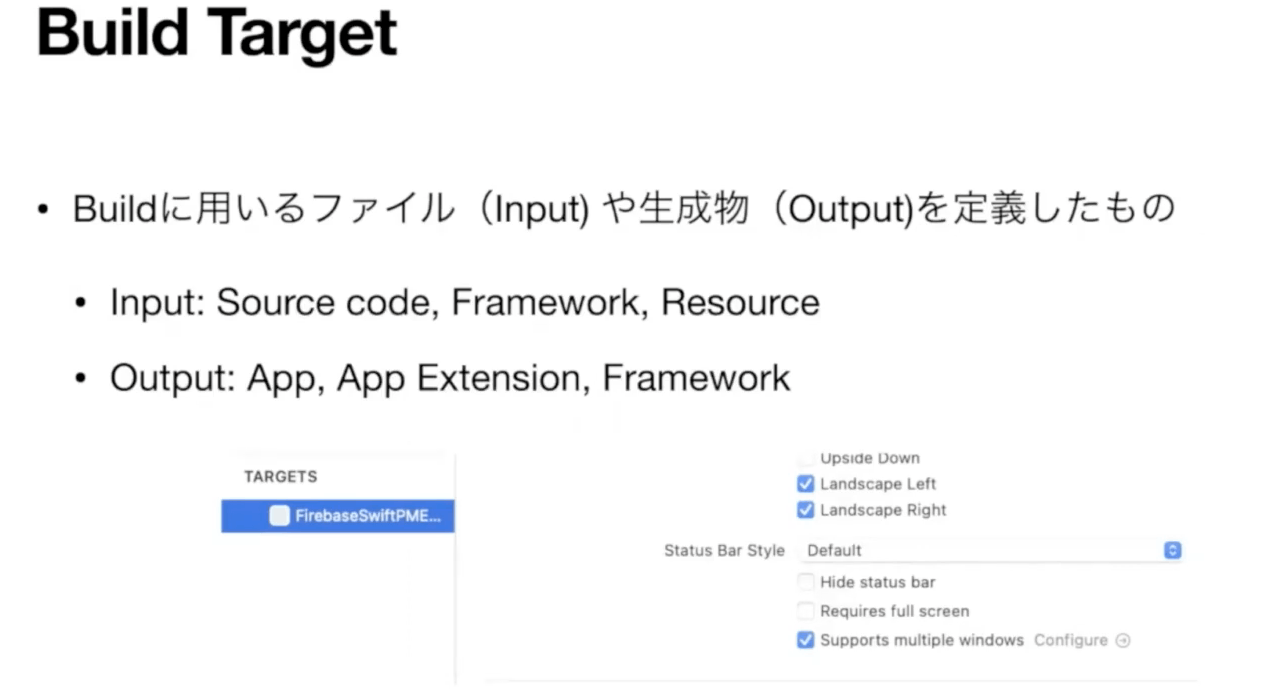Open the Status Bar Style dropdown
This screenshot has width=1268, height=695.
(x=991, y=550)
